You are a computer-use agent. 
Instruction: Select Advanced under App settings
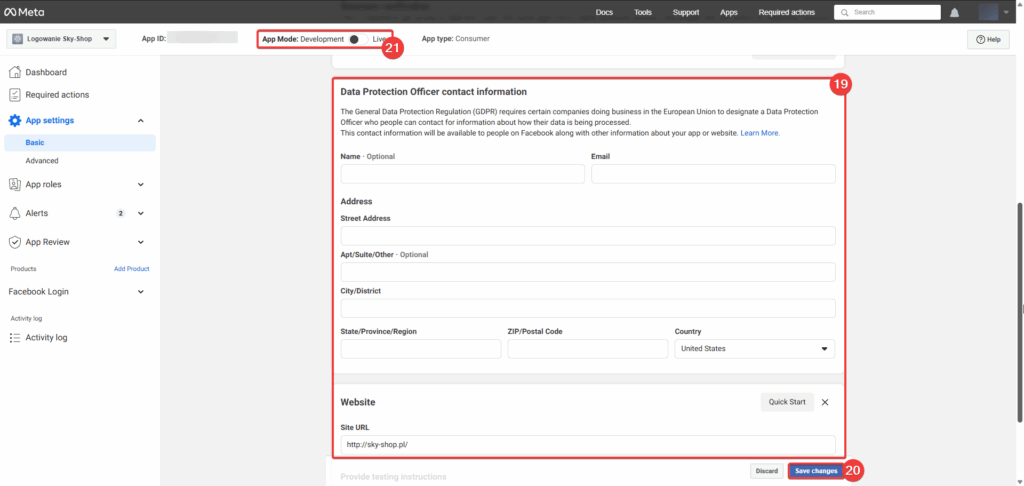click(x=42, y=160)
